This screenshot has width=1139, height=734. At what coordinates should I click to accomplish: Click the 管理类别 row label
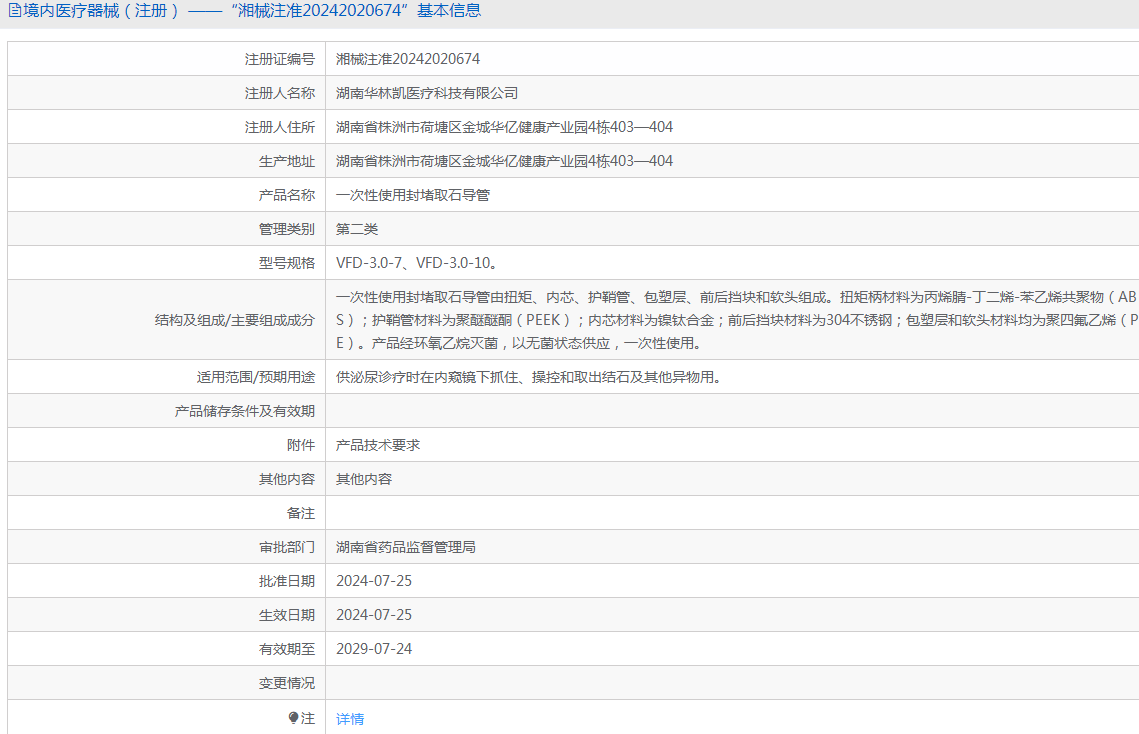287,230
